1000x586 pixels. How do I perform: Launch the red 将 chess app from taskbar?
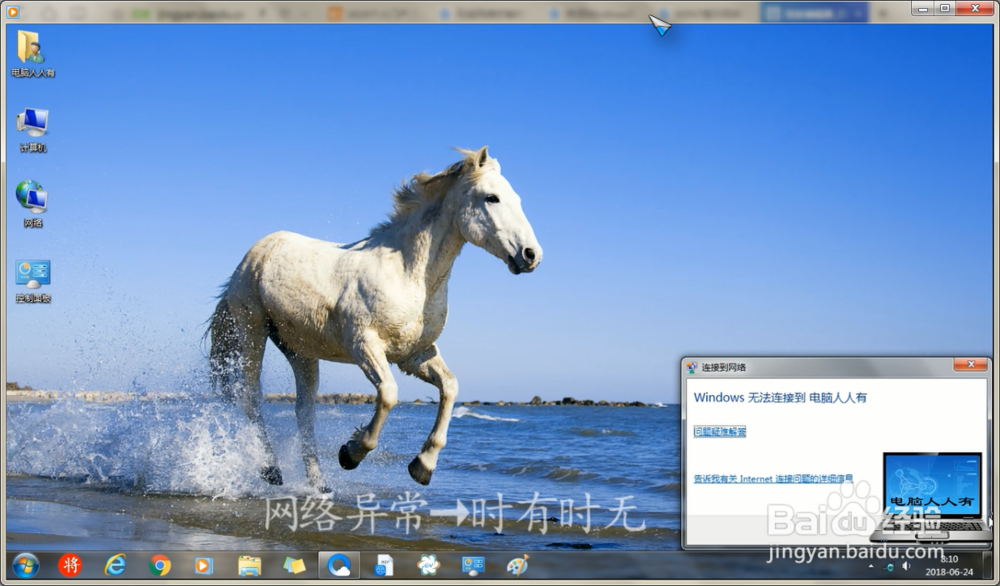[x=70, y=565]
